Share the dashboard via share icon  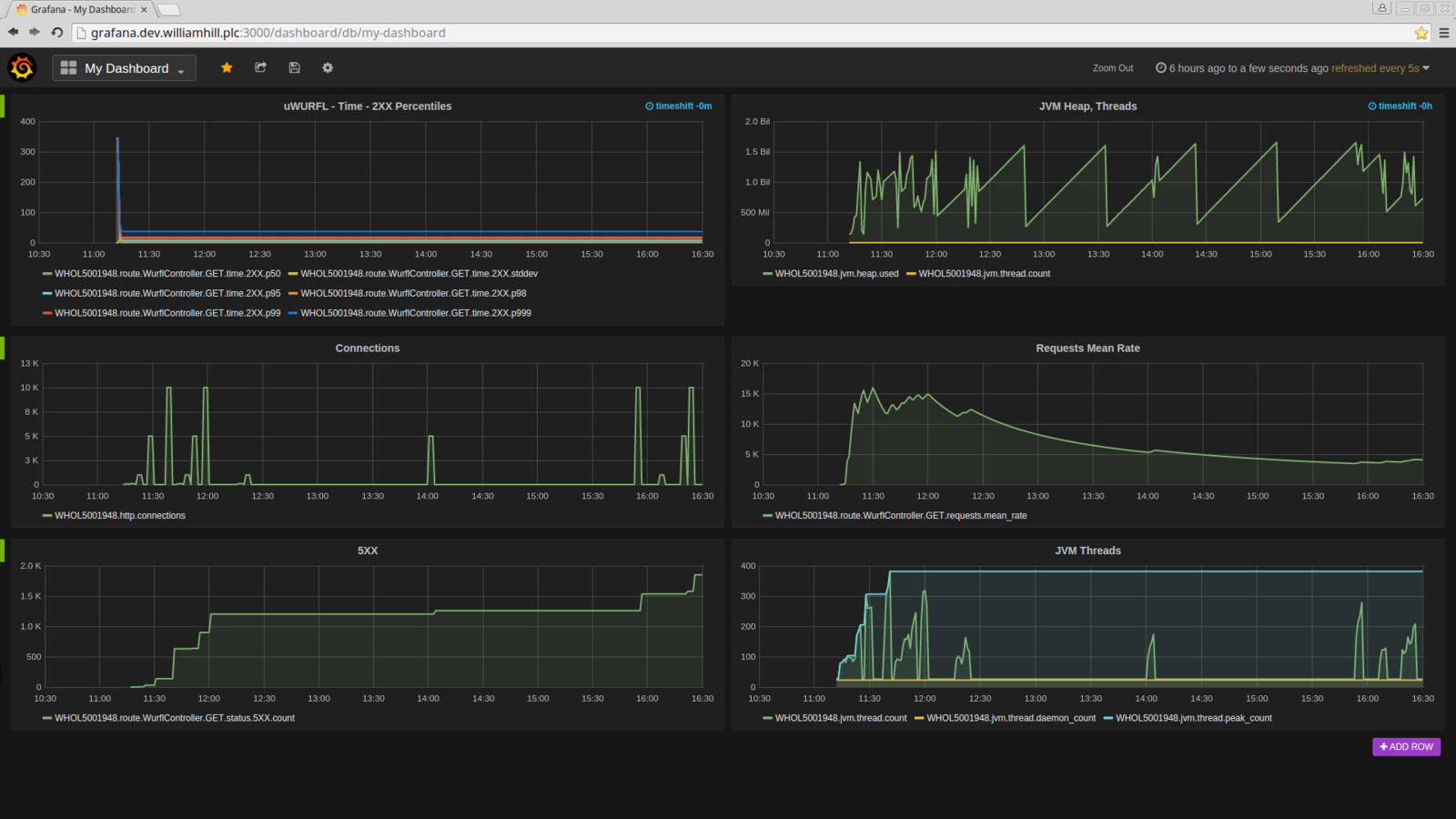pos(260,67)
